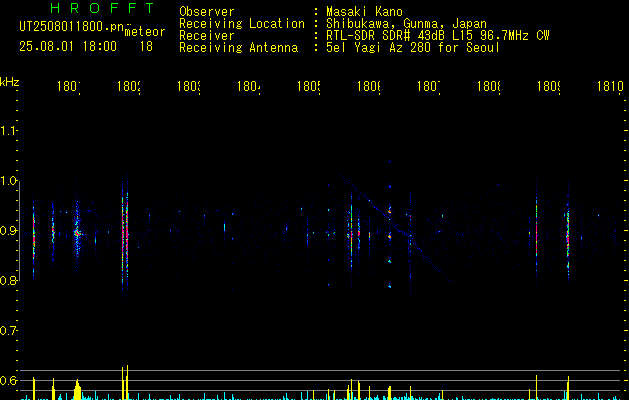Click the 1802 time axis marker
This screenshot has height=400, width=629.
(129, 87)
